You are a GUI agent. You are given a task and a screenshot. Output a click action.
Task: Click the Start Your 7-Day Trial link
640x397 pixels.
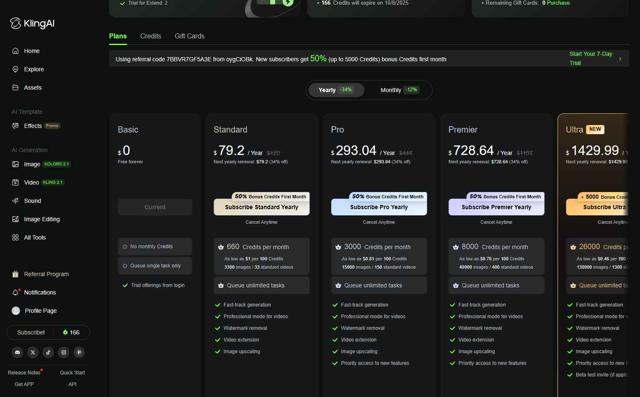pyautogui.click(x=591, y=59)
